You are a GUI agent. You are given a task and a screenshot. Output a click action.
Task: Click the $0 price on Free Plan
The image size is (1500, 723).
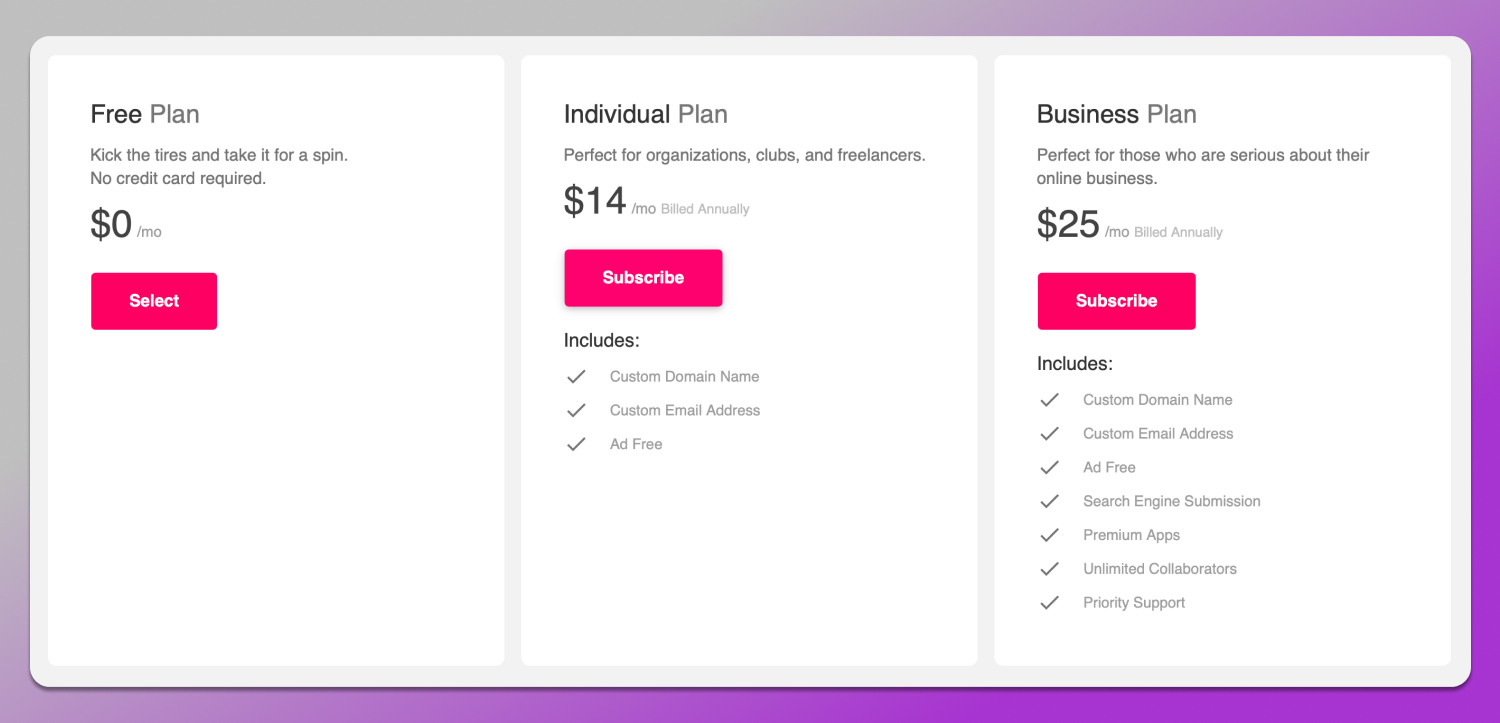(111, 224)
